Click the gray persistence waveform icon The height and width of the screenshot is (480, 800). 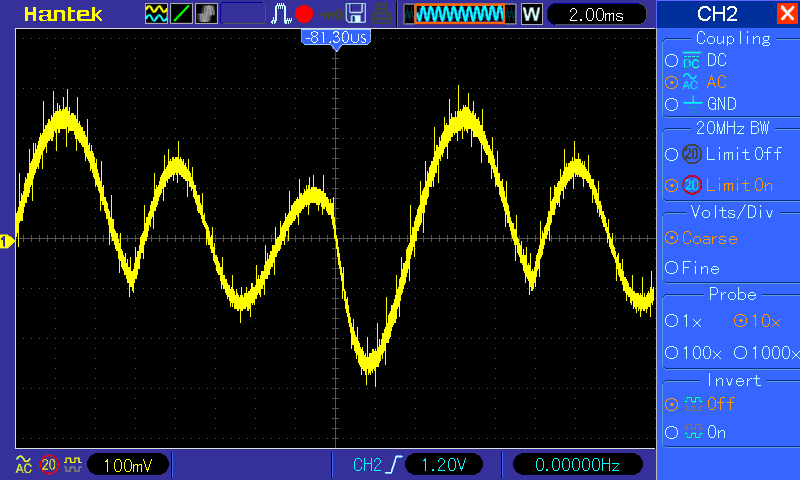[206, 14]
